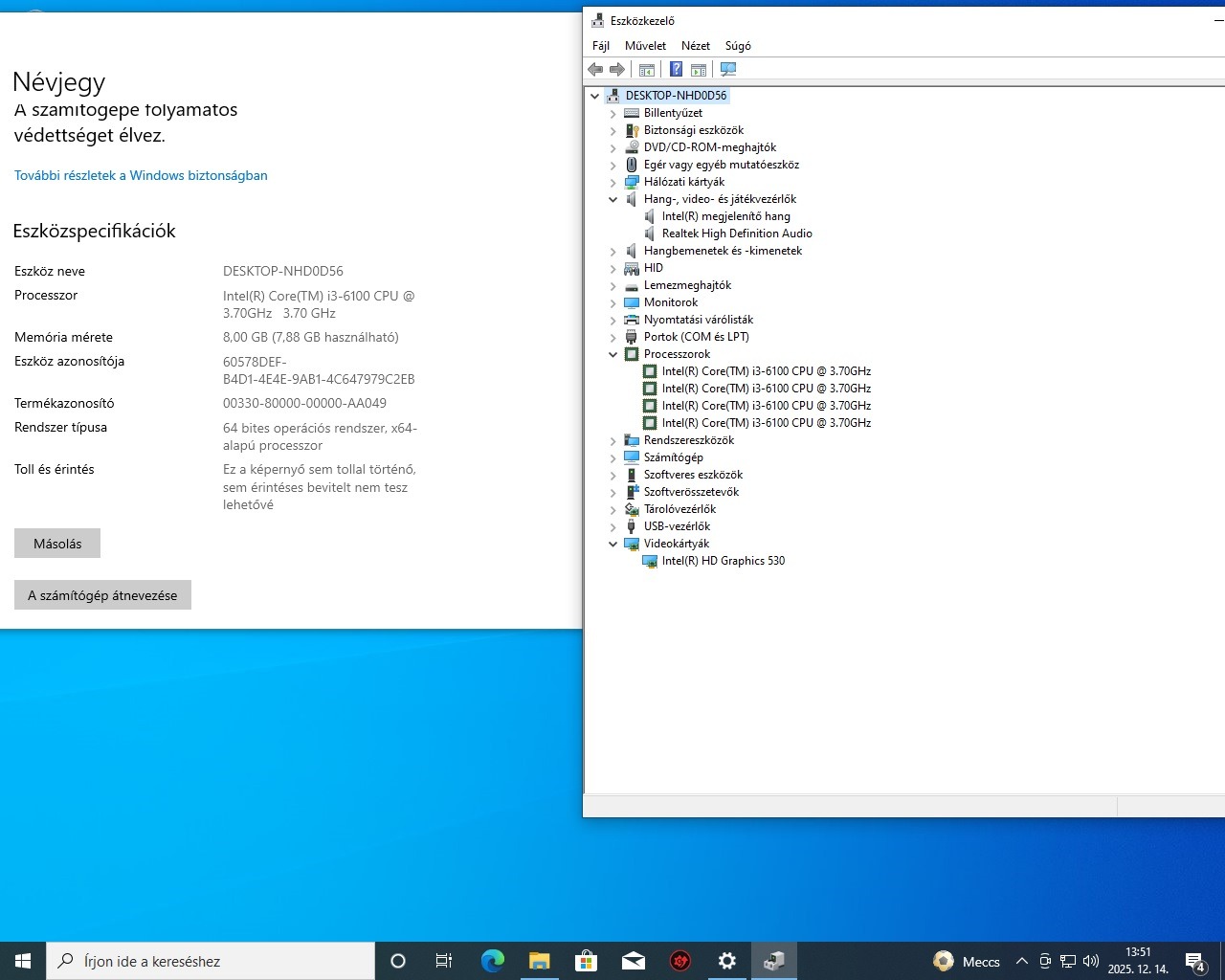The height and width of the screenshot is (980, 1225).
Task: Launch Microsoft Edge from taskbar
Action: (x=492, y=961)
